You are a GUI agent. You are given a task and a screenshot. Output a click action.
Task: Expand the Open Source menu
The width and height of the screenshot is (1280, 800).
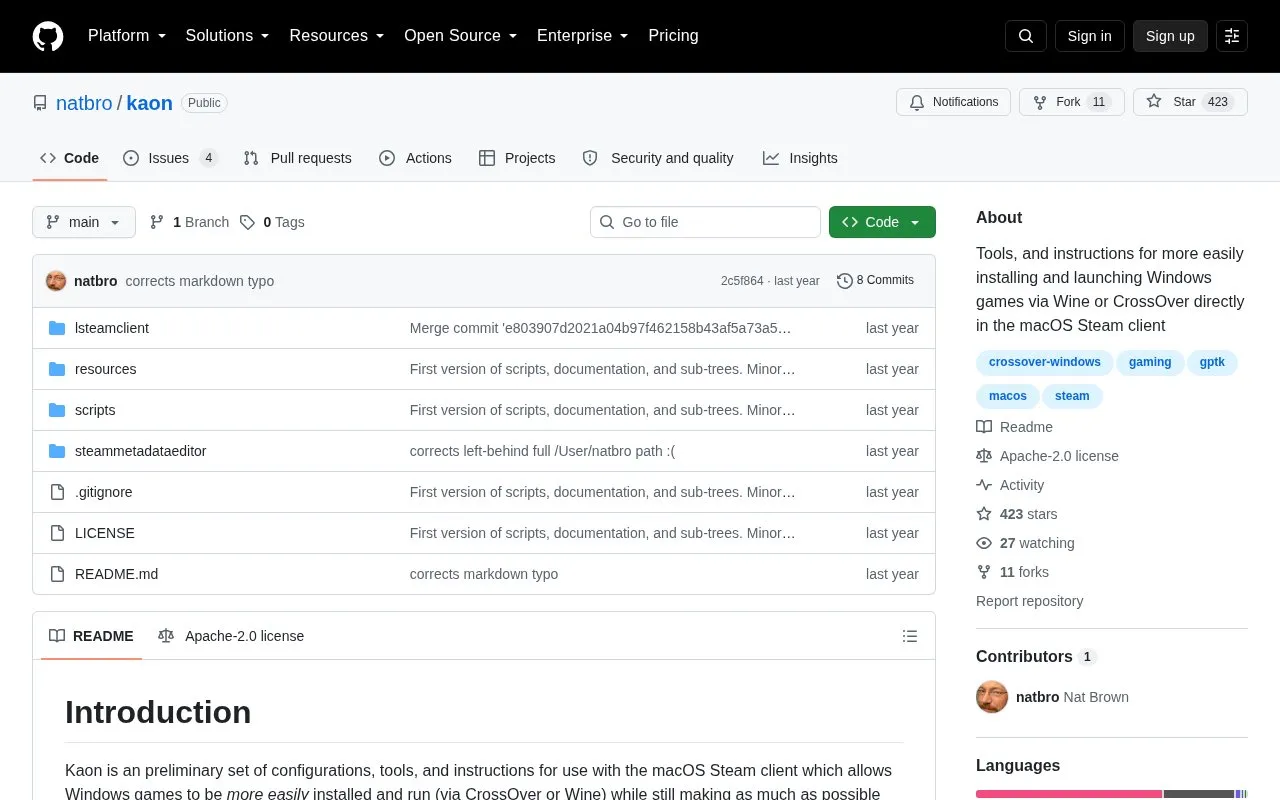(x=461, y=36)
